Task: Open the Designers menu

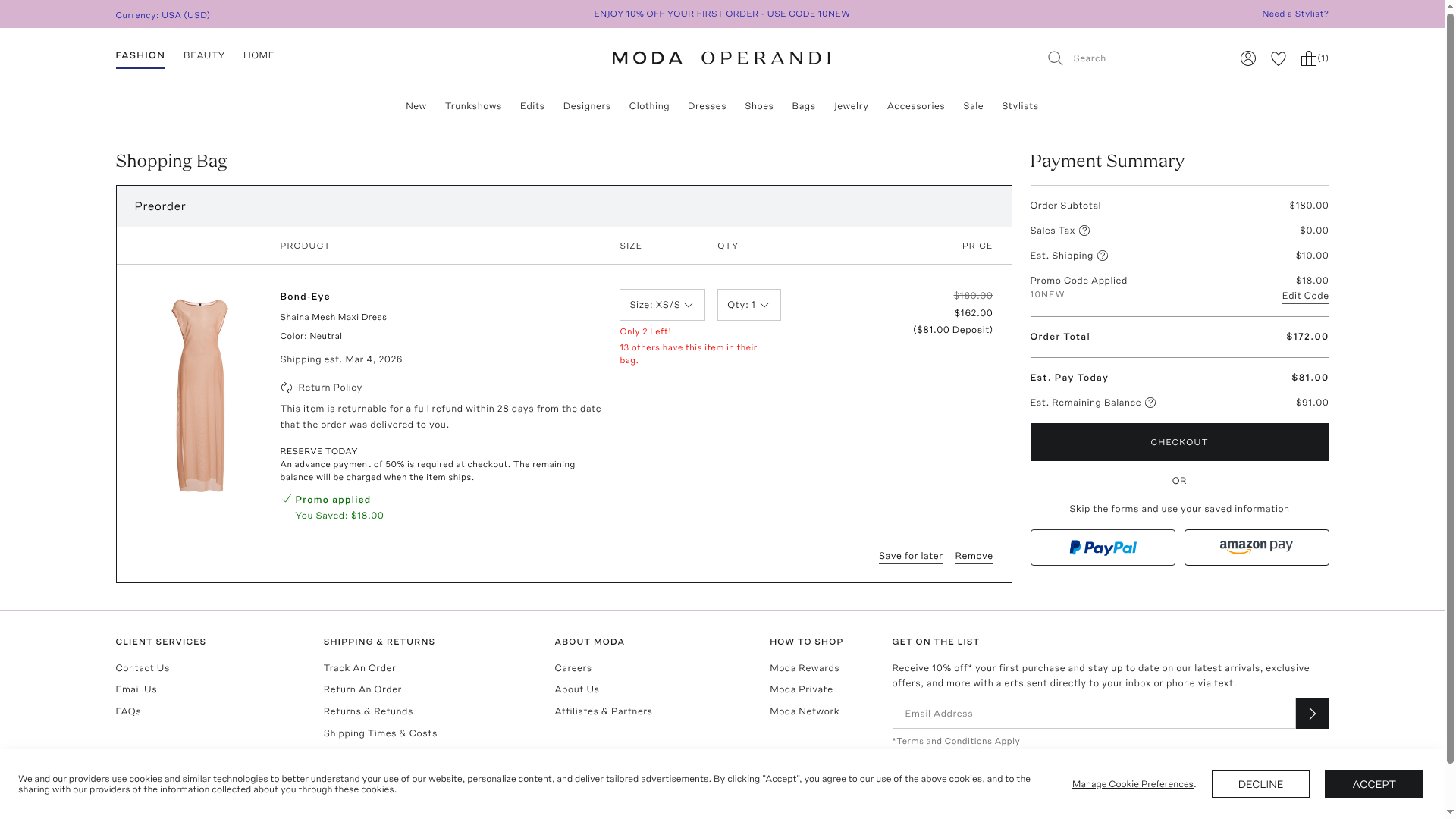Action: tap(586, 106)
